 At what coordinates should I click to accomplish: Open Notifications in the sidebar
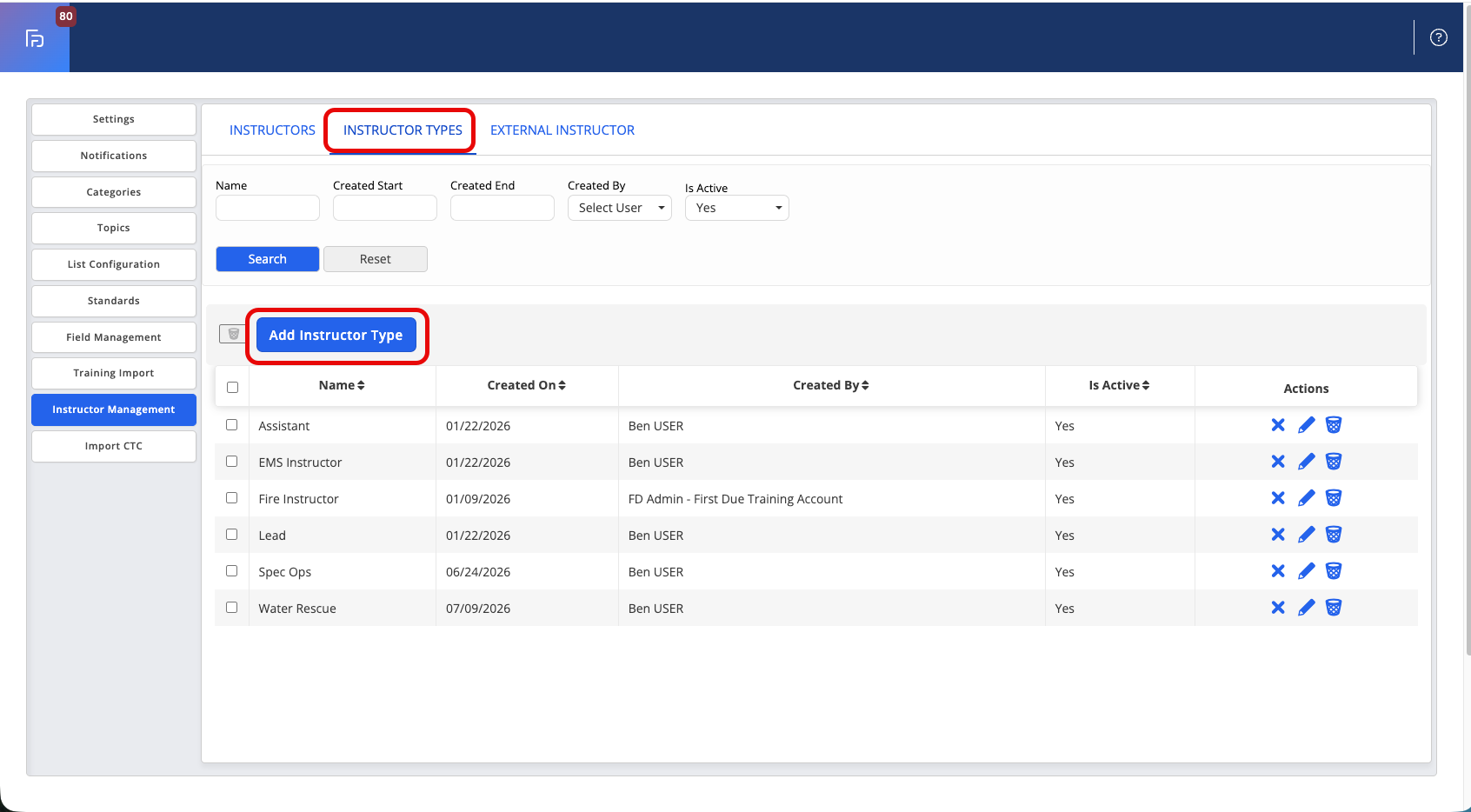click(x=114, y=156)
